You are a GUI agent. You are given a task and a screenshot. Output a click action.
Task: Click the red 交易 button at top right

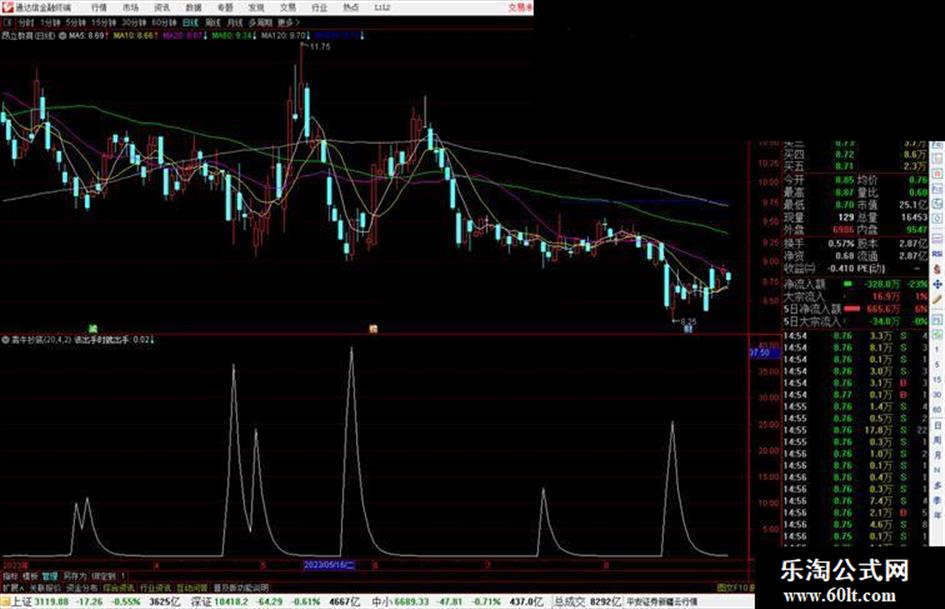(520, 8)
